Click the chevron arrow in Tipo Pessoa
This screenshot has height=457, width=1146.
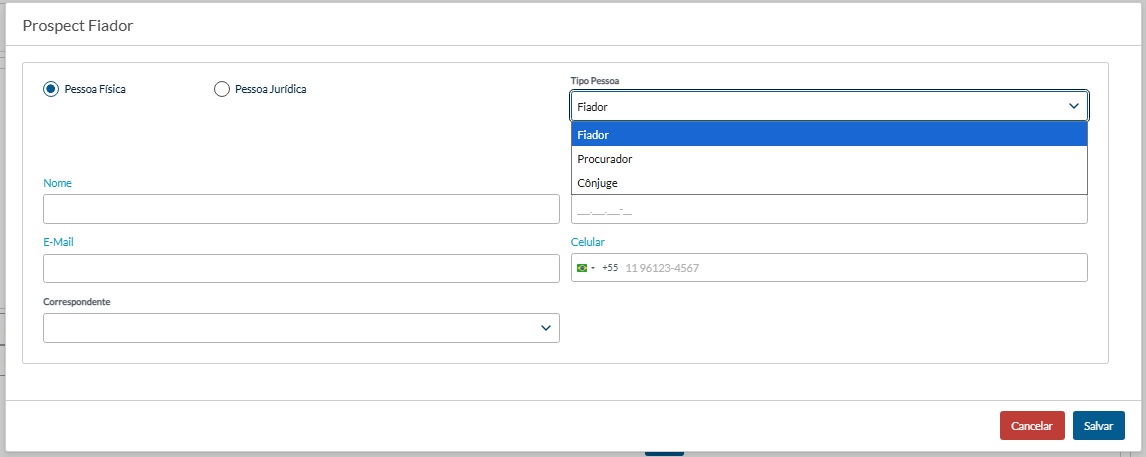1074,106
